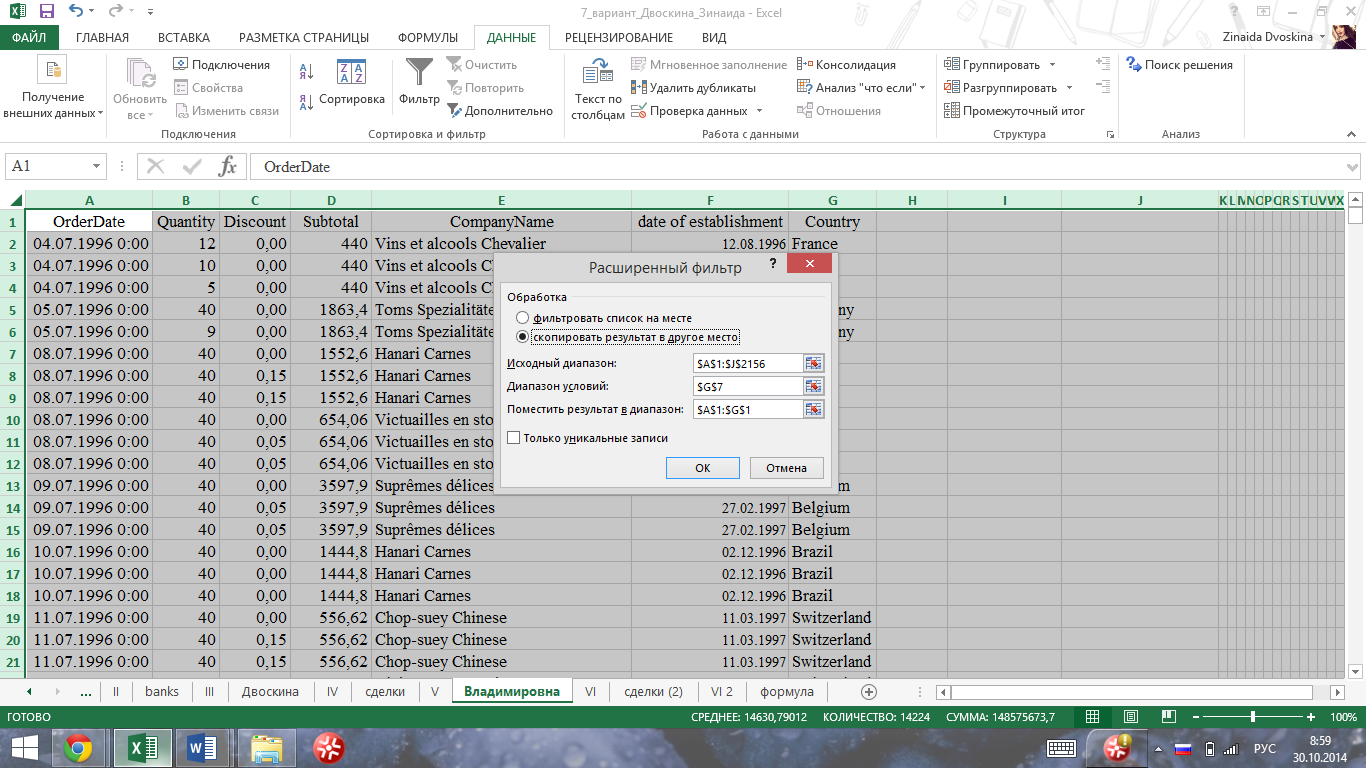Sort ascending A to Z icon
The width and height of the screenshot is (1366, 768).
coord(307,71)
